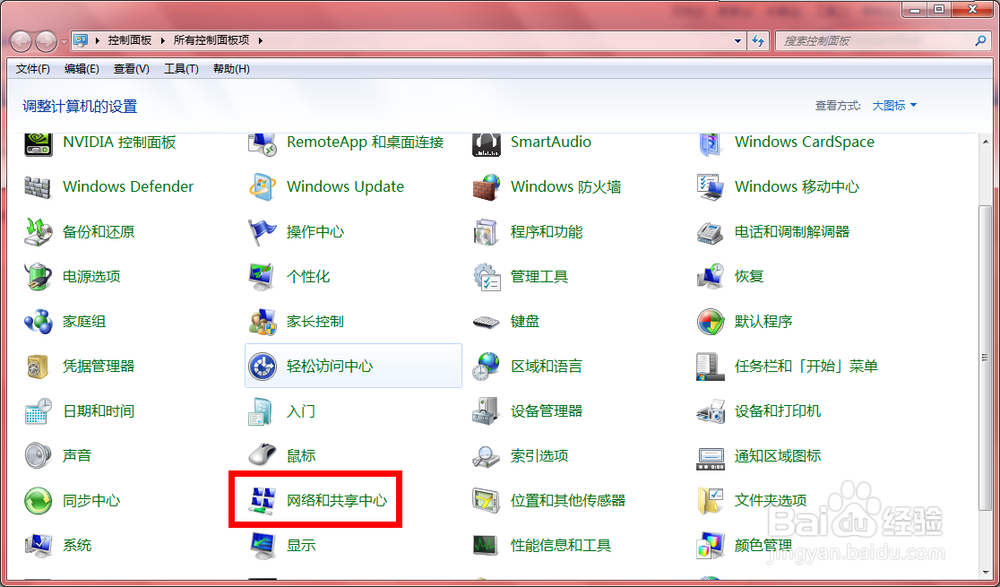Refresh the page with the refresh button
The height and width of the screenshot is (587, 1000).
760,40
